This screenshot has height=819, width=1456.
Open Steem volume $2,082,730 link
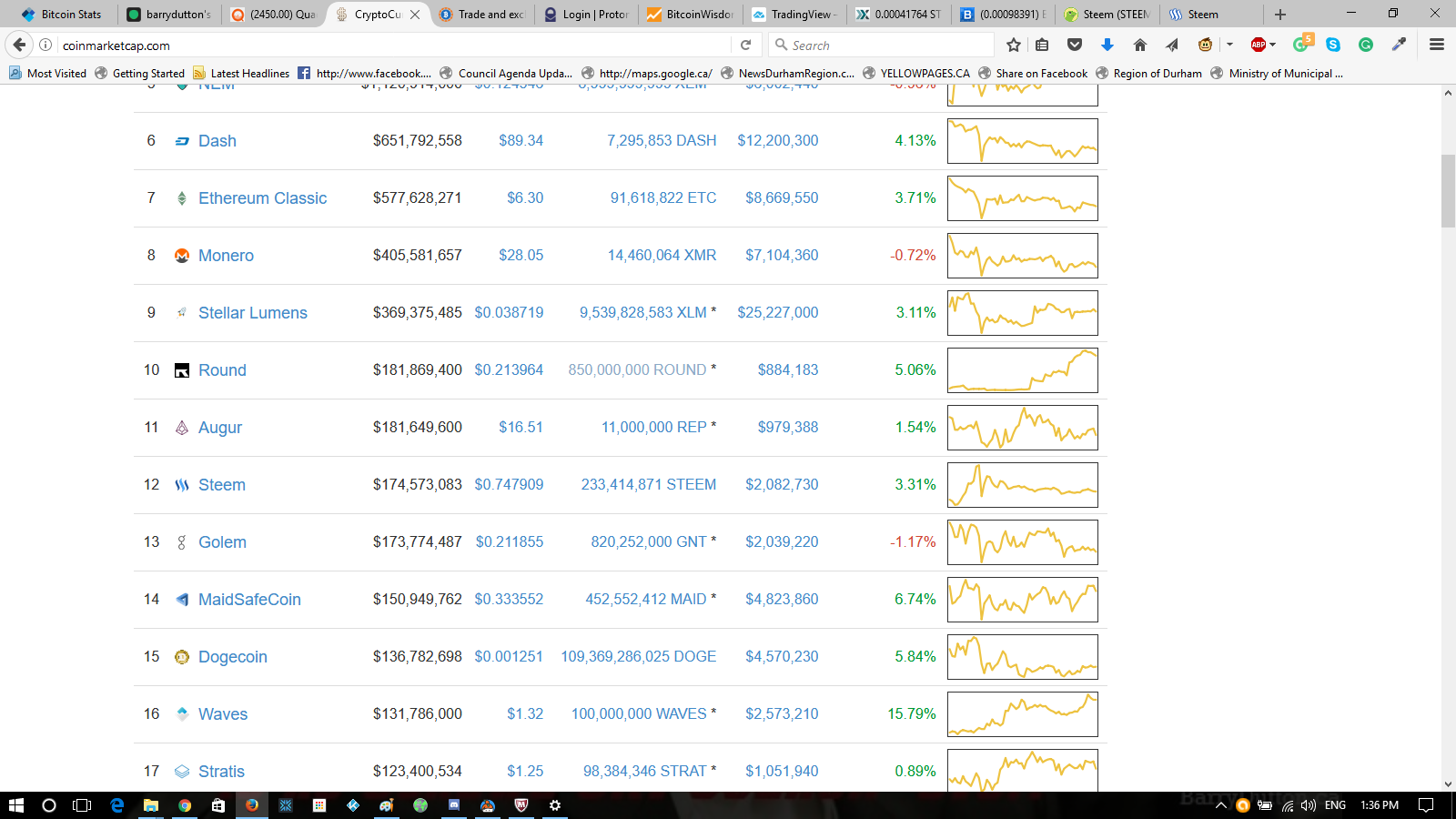[x=782, y=485]
